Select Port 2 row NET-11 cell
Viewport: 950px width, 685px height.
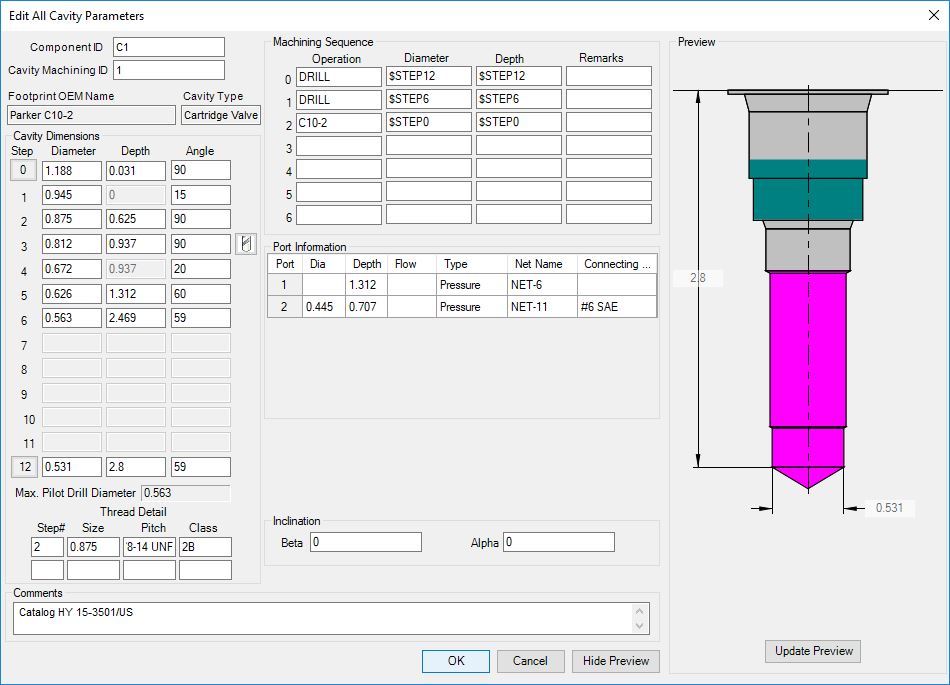click(540, 307)
